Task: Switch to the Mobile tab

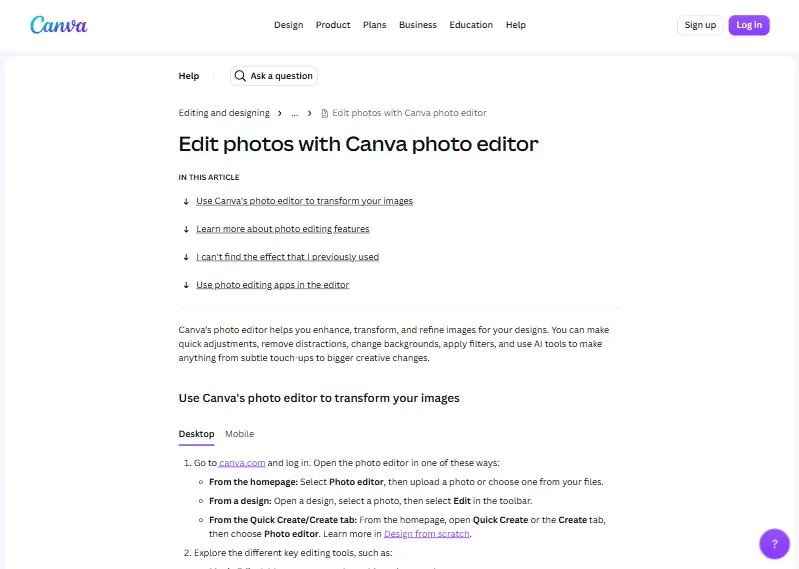Action: coord(239,434)
